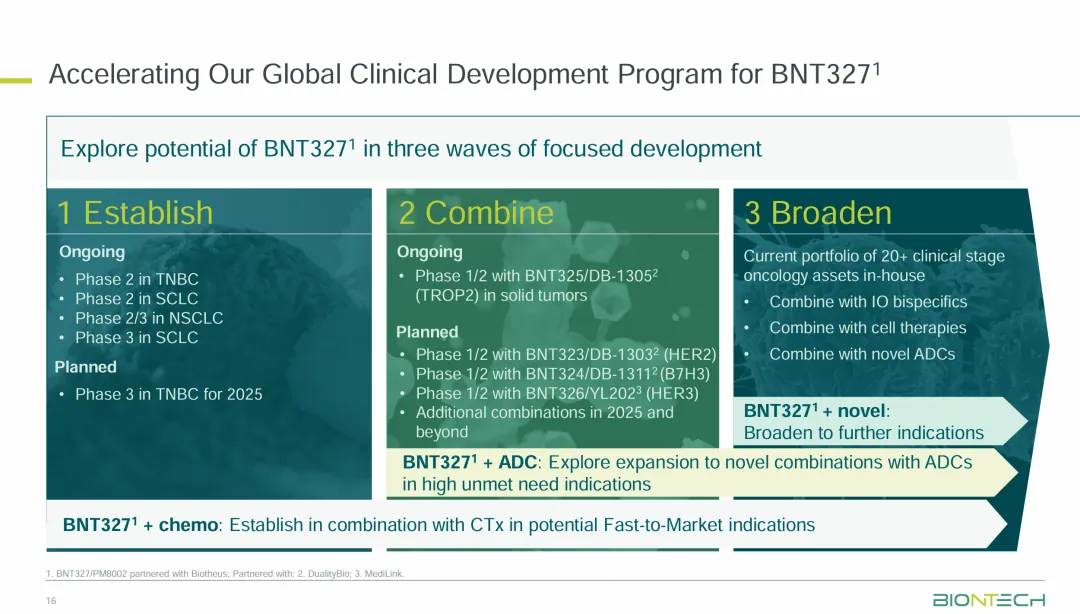This screenshot has height=614, width=1080.
Task: Click 'Phase 3 in TNBC for 2025' bullet
Action: click(x=168, y=394)
